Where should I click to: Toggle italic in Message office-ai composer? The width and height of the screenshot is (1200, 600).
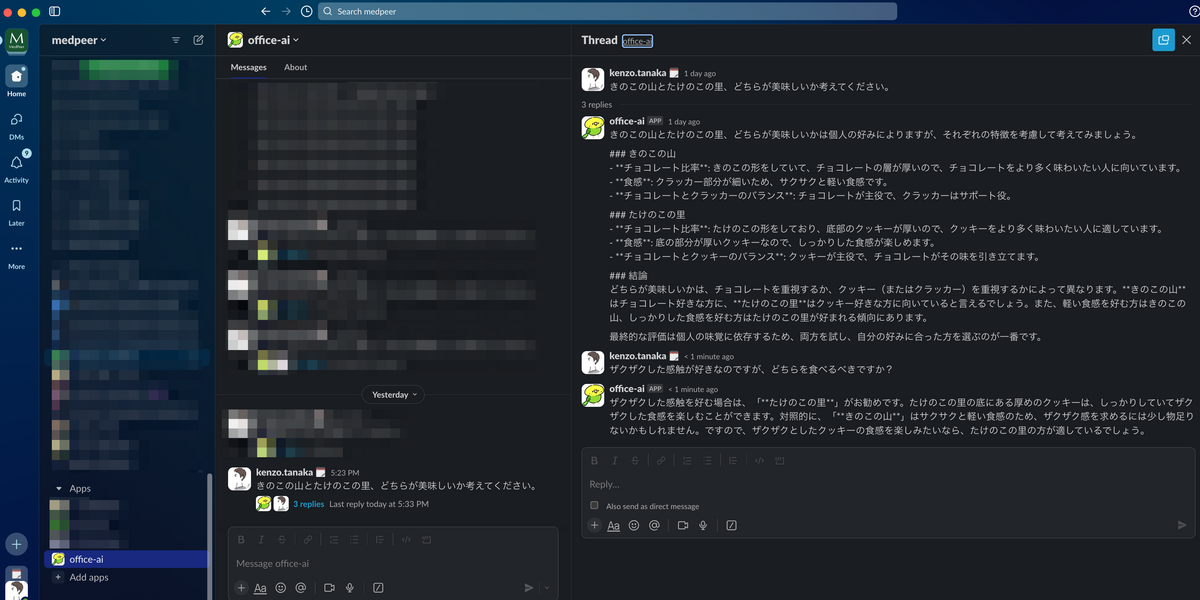pos(261,540)
